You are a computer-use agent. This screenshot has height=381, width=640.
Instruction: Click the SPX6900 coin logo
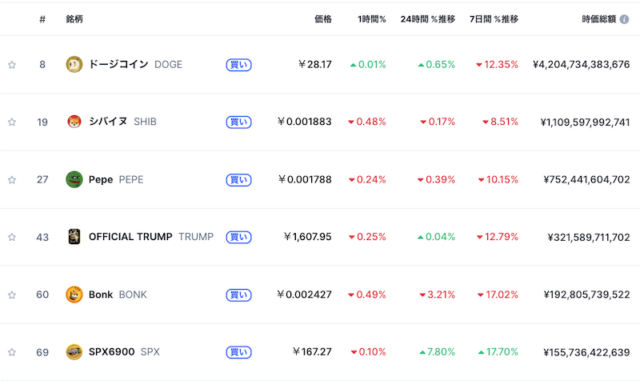point(74,352)
